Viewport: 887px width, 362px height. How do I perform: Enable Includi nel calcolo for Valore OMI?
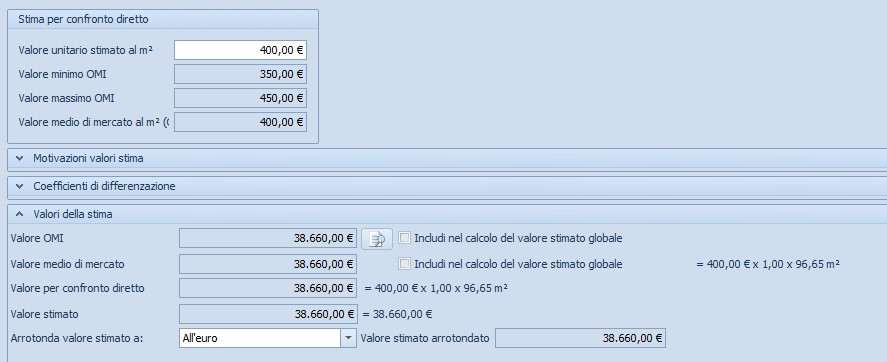point(404,238)
